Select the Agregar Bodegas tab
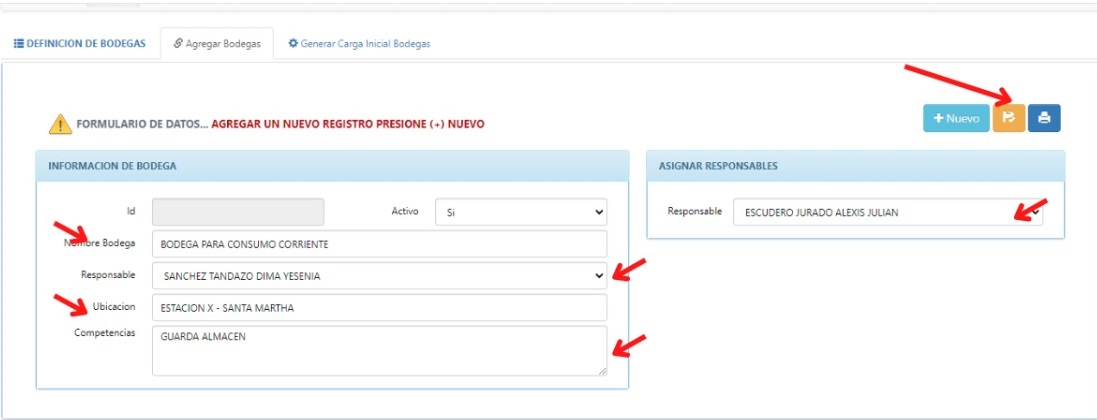Viewport: 1097px width, 420px height. pyautogui.click(x=217, y=43)
